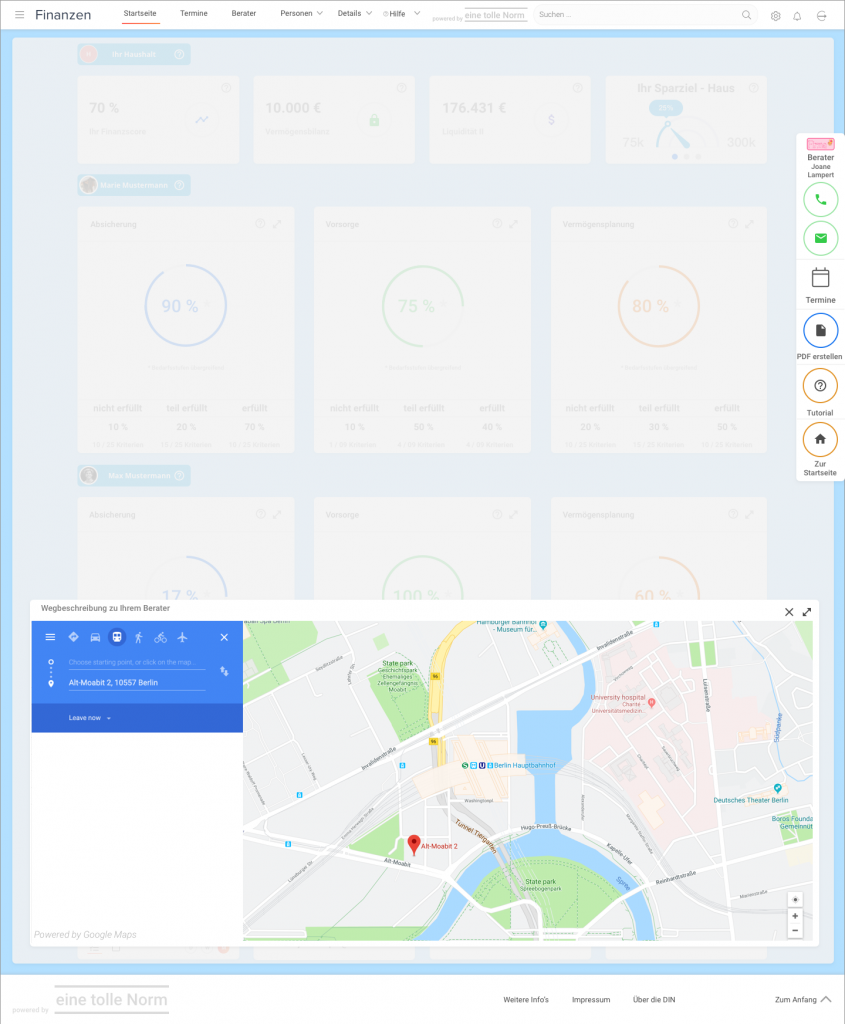Go home via Zur Startseite icon
Screen dimensions: 845x1024
[820, 439]
